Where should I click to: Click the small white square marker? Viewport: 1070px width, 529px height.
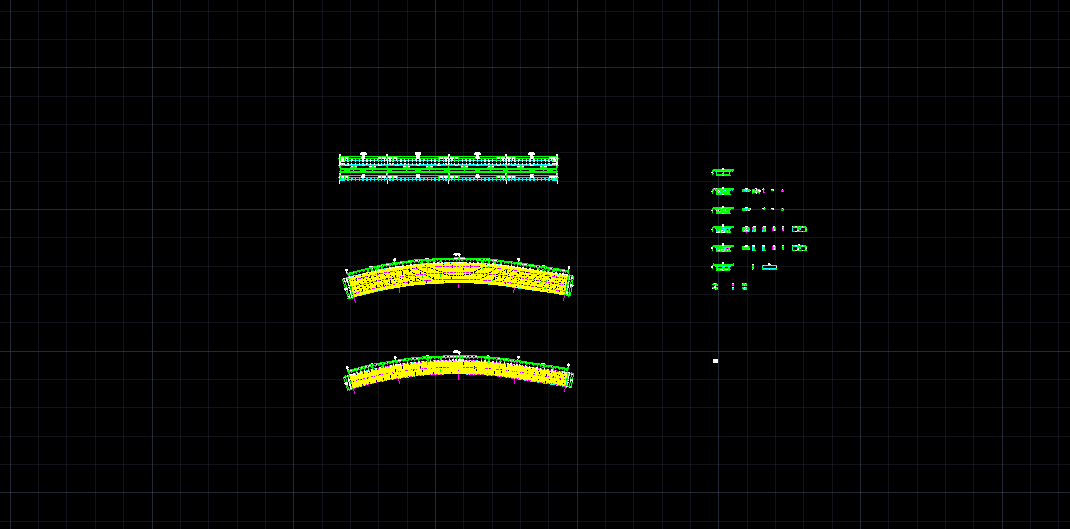click(x=715, y=361)
